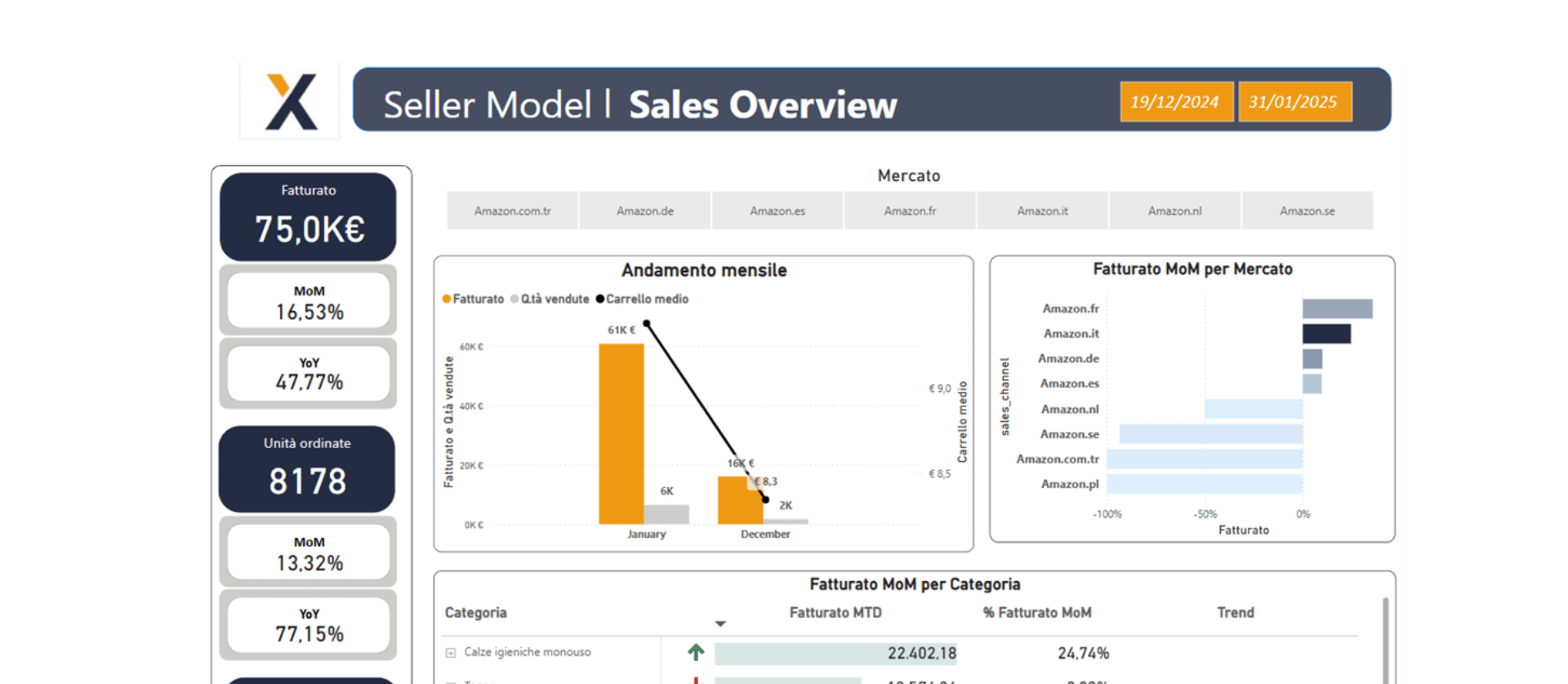The image size is (1568, 684).
Task: Open the end date 31/01/2025 picker
Action: pyautogui.click(x=1294, y=102)
